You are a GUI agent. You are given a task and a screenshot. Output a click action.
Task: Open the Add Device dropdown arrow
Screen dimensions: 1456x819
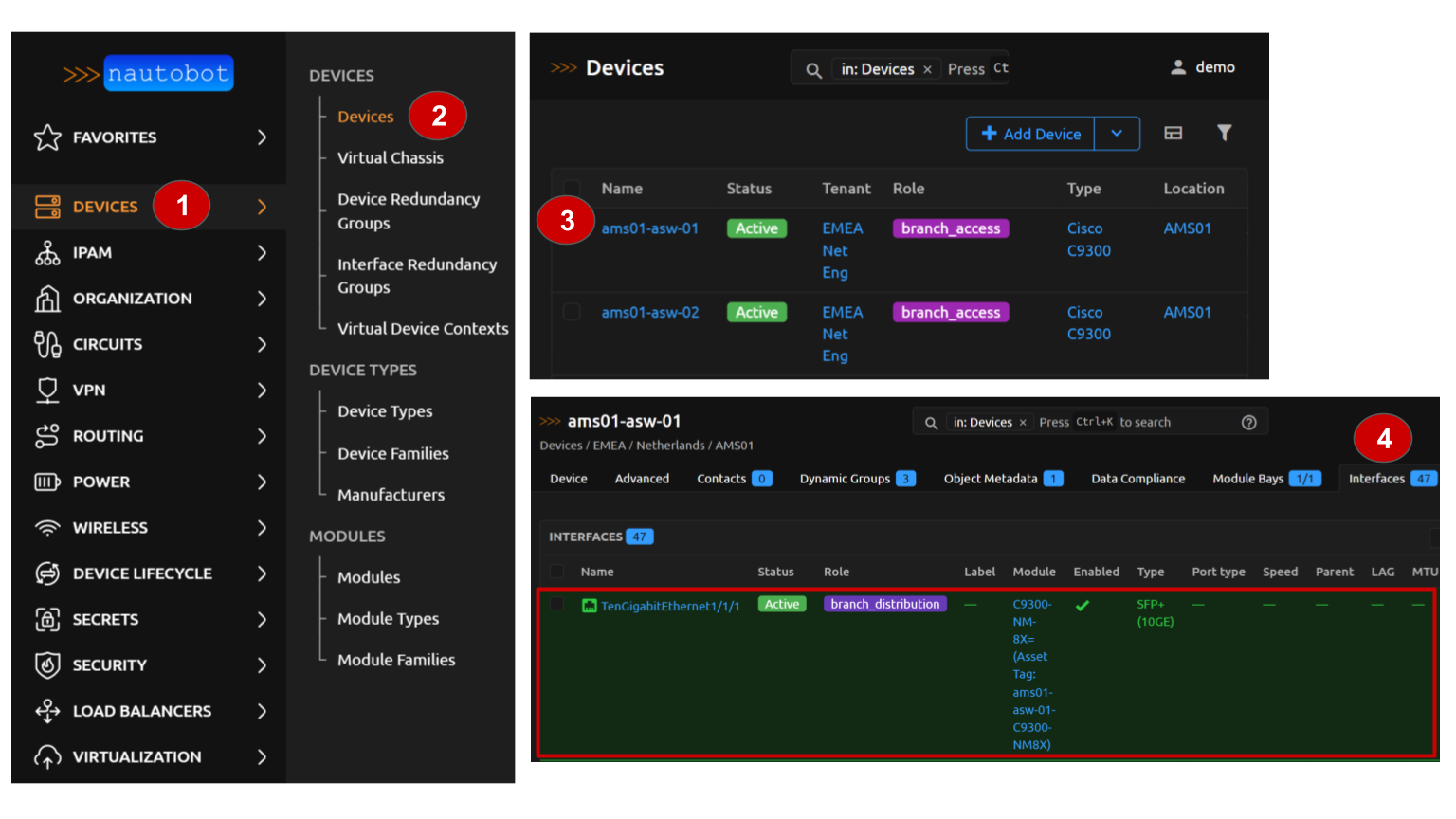1117,134
